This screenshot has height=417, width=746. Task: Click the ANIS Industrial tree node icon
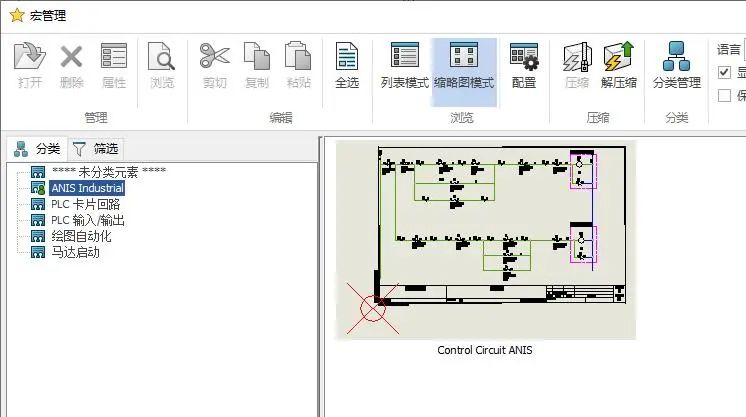pyautogui.click(x=38, y=188)
